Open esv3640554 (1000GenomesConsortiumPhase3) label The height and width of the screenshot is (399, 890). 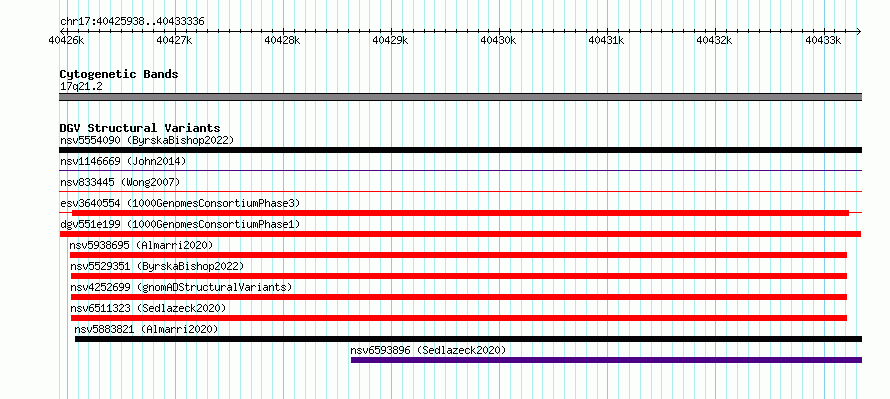coord(180,203)
